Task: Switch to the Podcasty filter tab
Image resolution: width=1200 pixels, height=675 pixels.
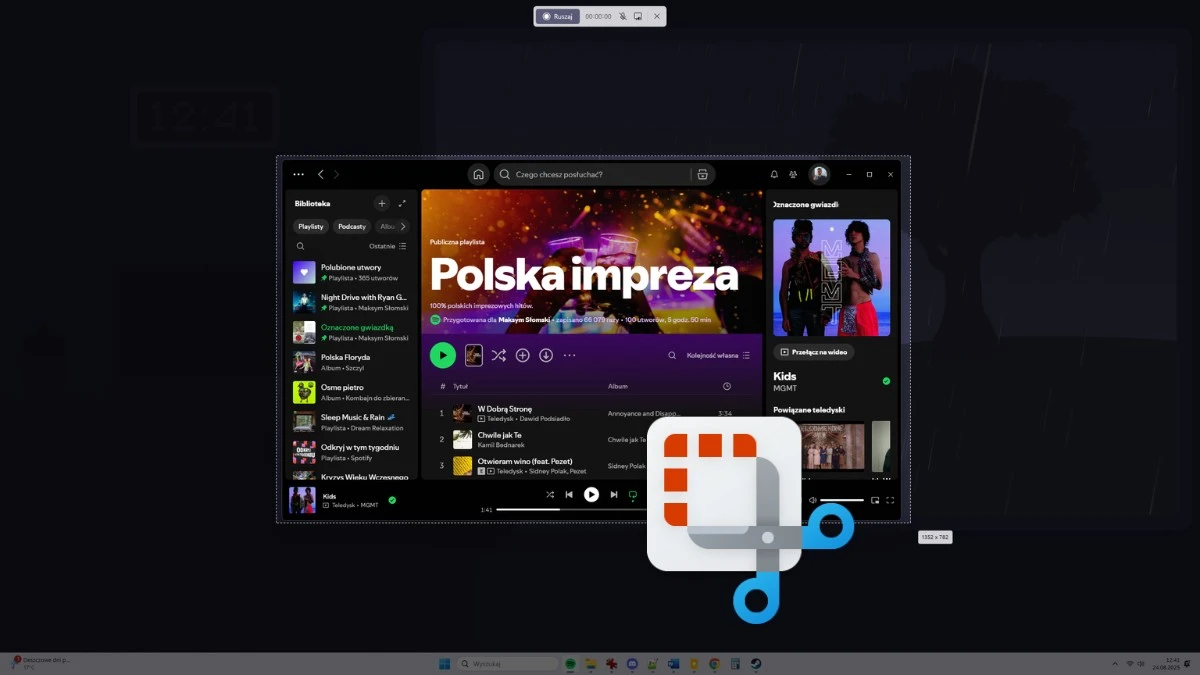Action: click(351, 226)
